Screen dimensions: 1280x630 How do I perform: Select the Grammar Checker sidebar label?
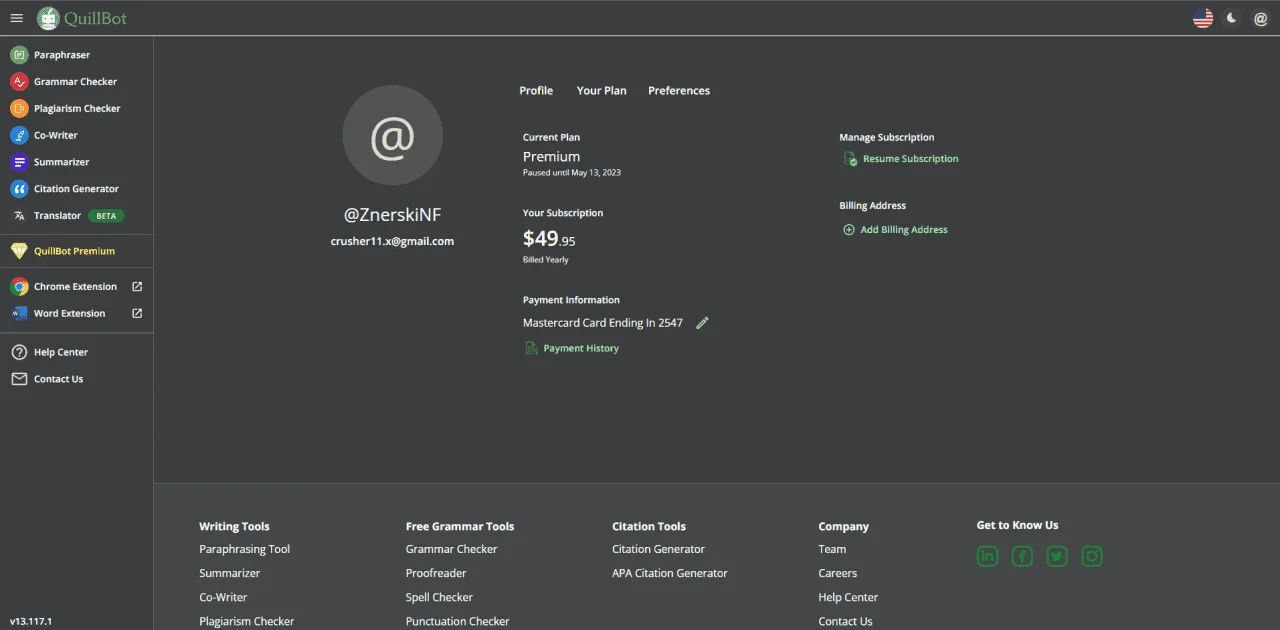pyautogui.click(x=75, y=82)
